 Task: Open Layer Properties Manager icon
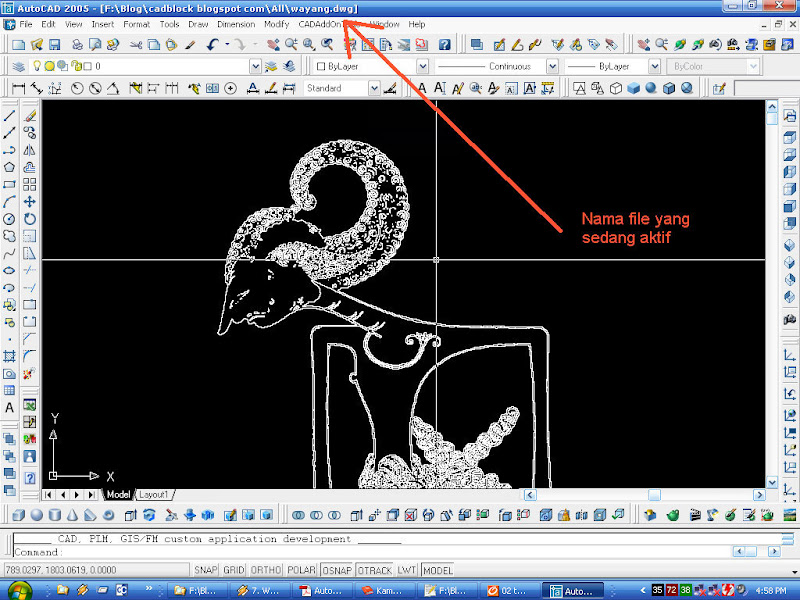(x=18, y=66)
